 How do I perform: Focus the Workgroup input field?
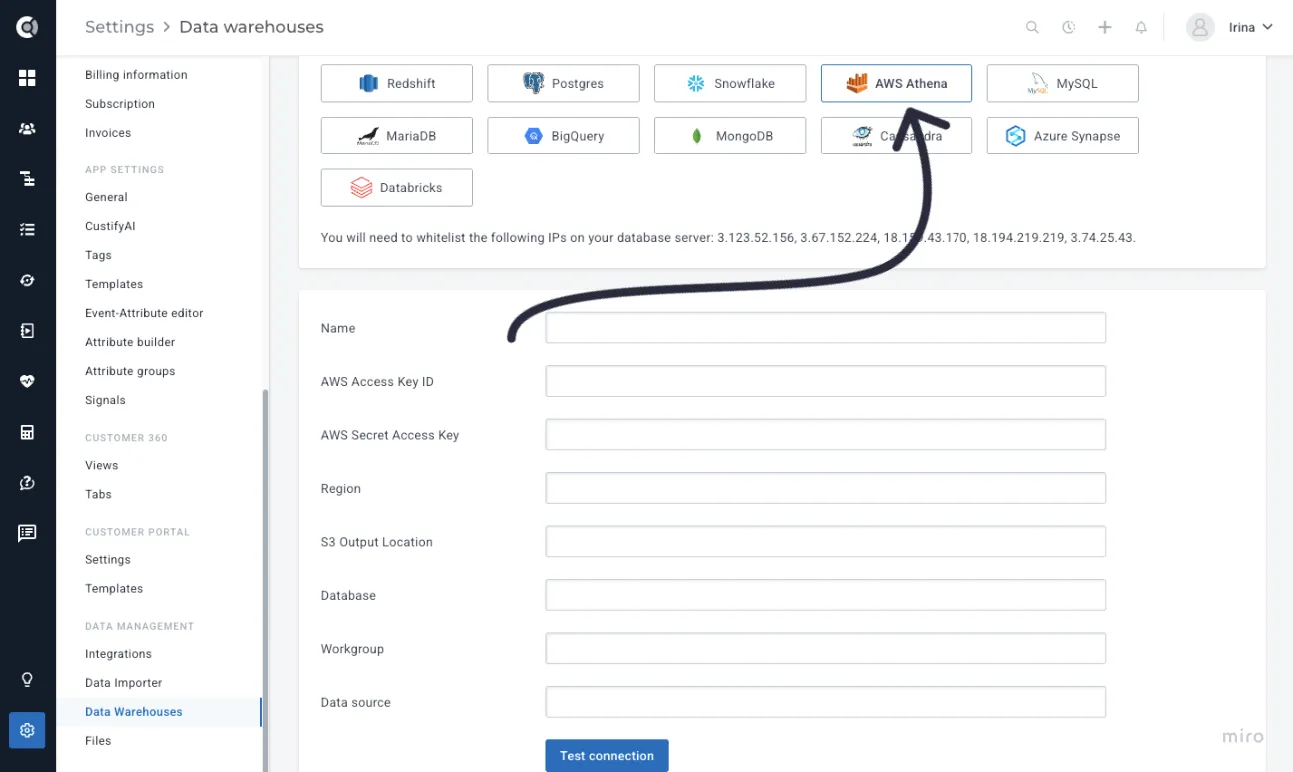click(x=826, y=648)
